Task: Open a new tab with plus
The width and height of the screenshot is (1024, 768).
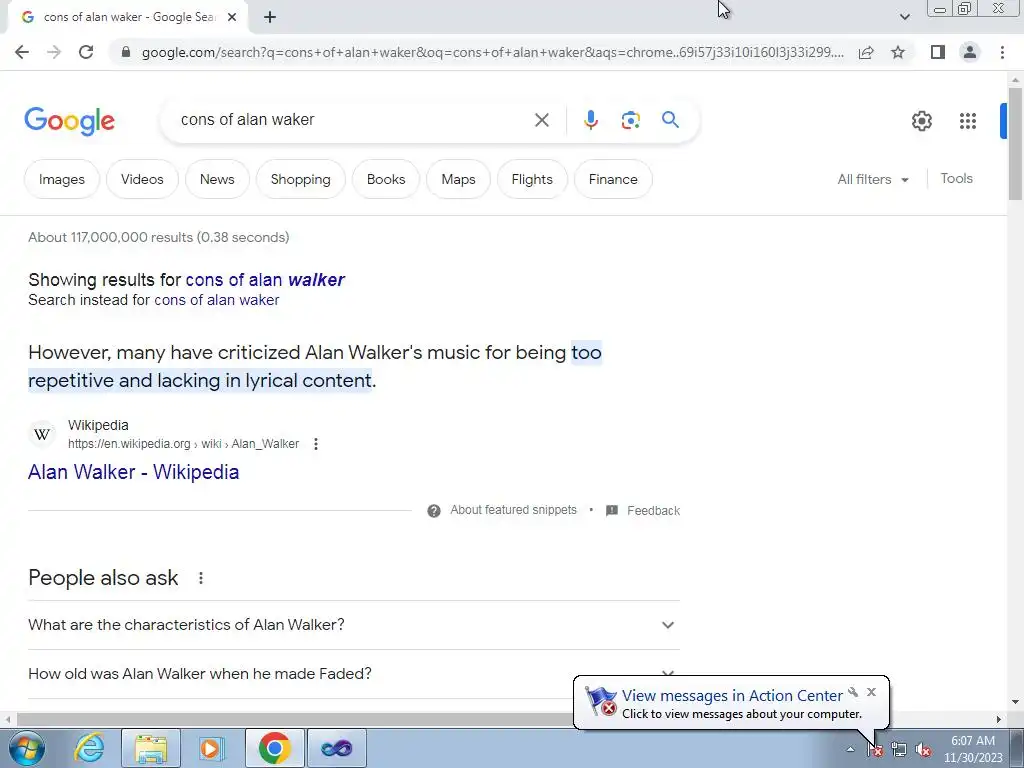Action: (270, 17)
